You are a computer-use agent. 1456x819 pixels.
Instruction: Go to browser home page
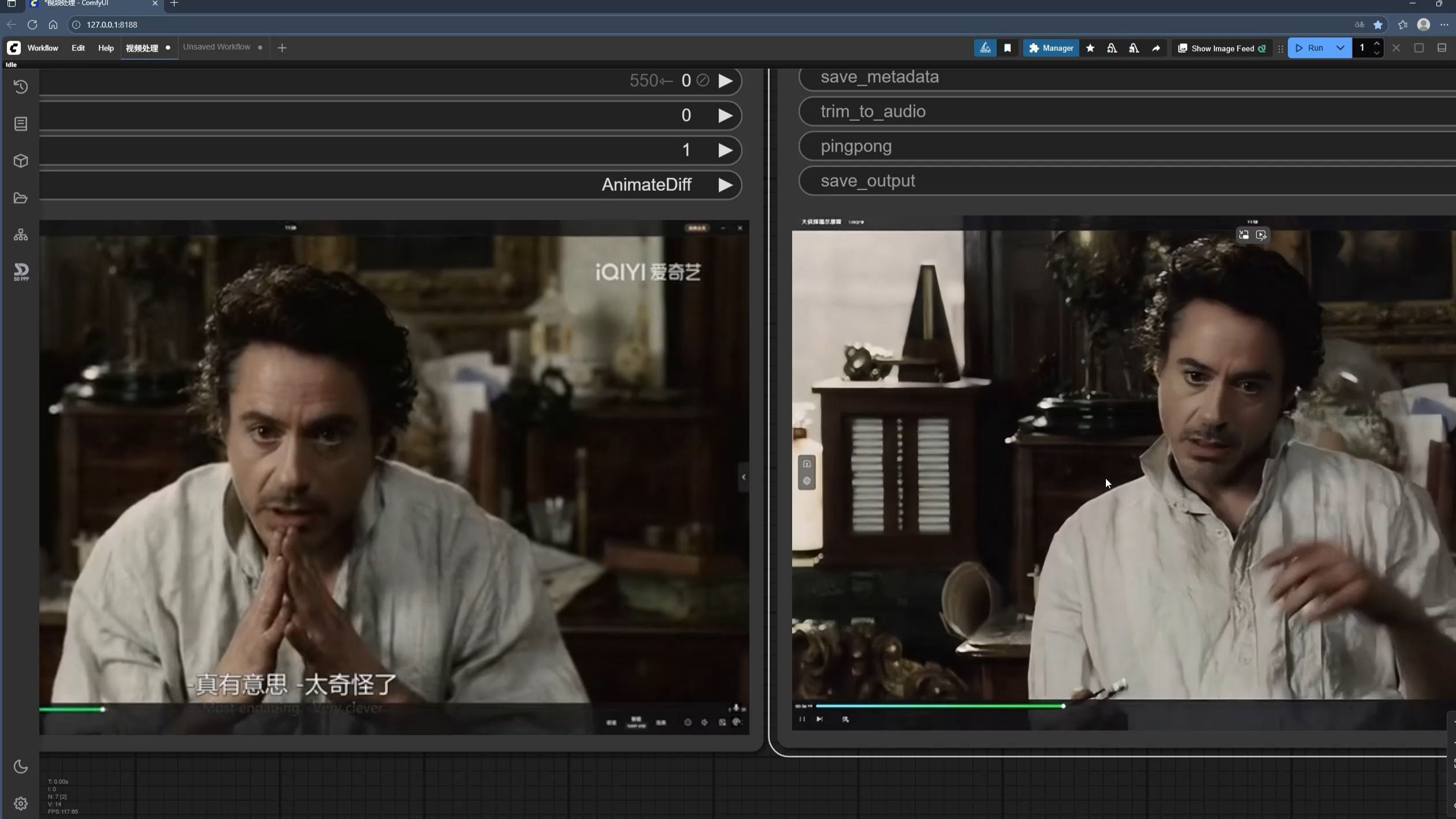pyautogui.click(x=53, y=25)
